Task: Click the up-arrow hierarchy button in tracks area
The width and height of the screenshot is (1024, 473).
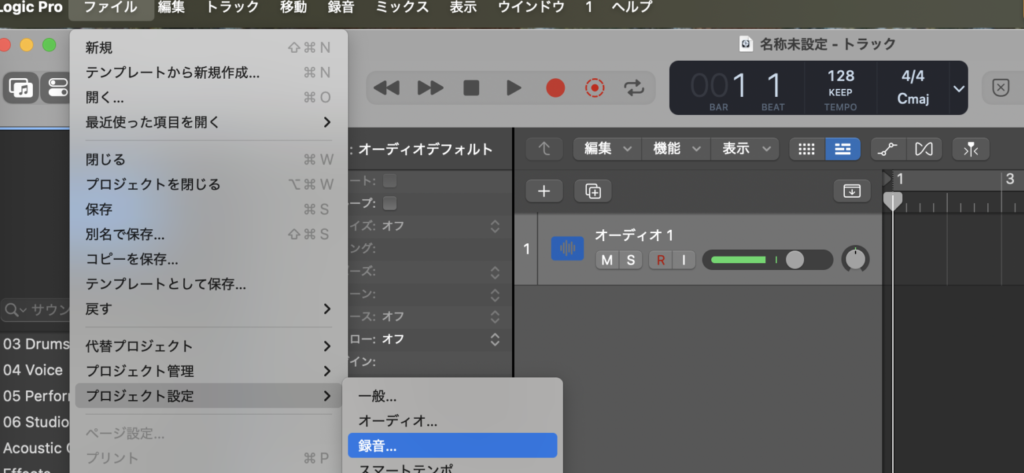Action: point(544,149)
